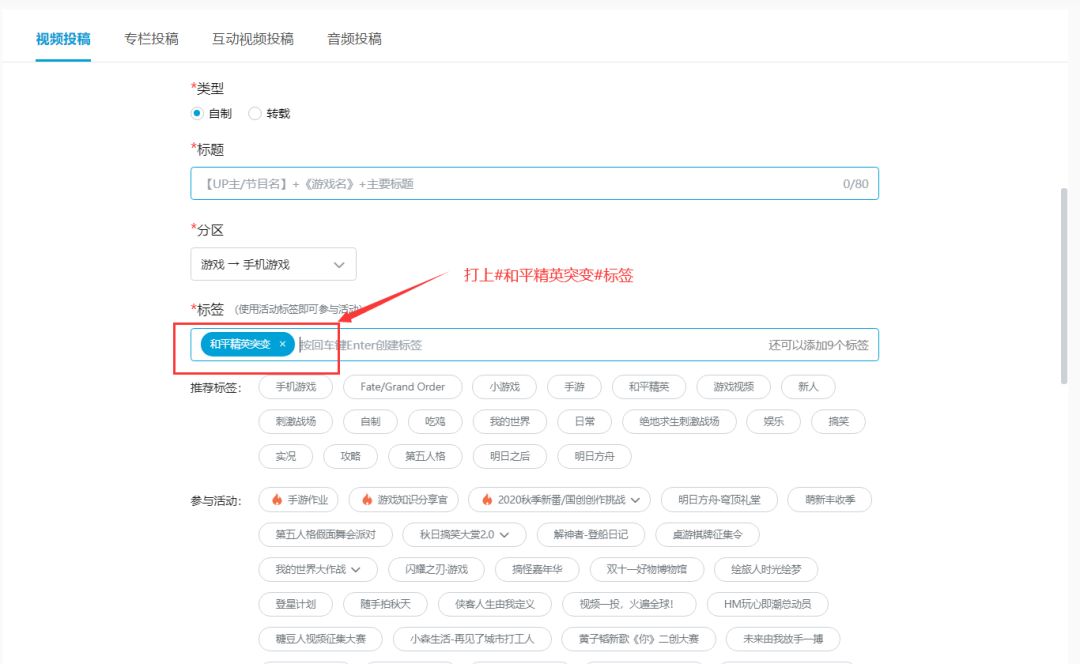Add the 刺激战场 recommended tag
Image resolution: width=1080 pixels, height=664 pixels.
[x=296, y=422]
